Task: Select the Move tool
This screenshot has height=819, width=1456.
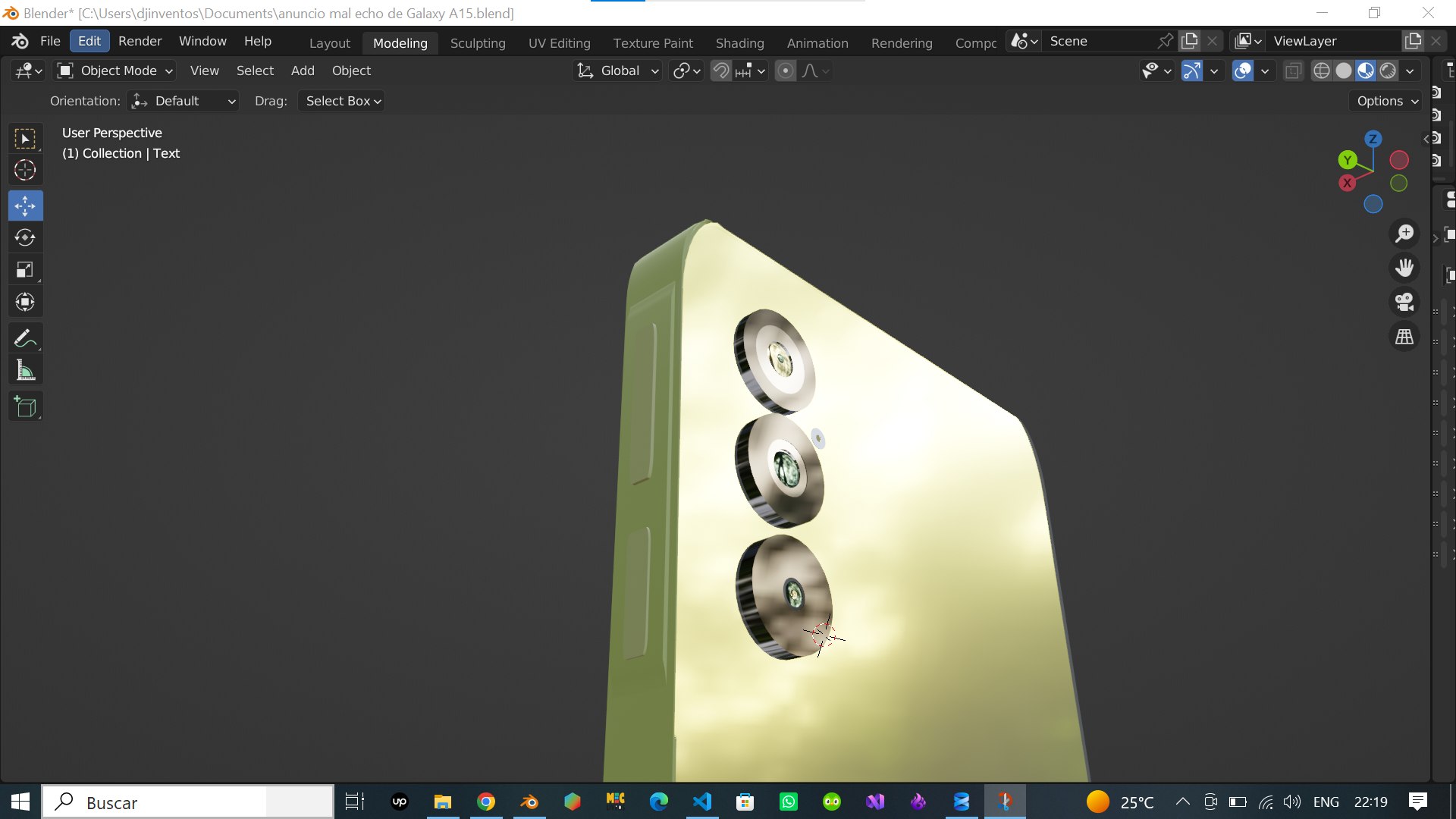Action: point(25,206)
